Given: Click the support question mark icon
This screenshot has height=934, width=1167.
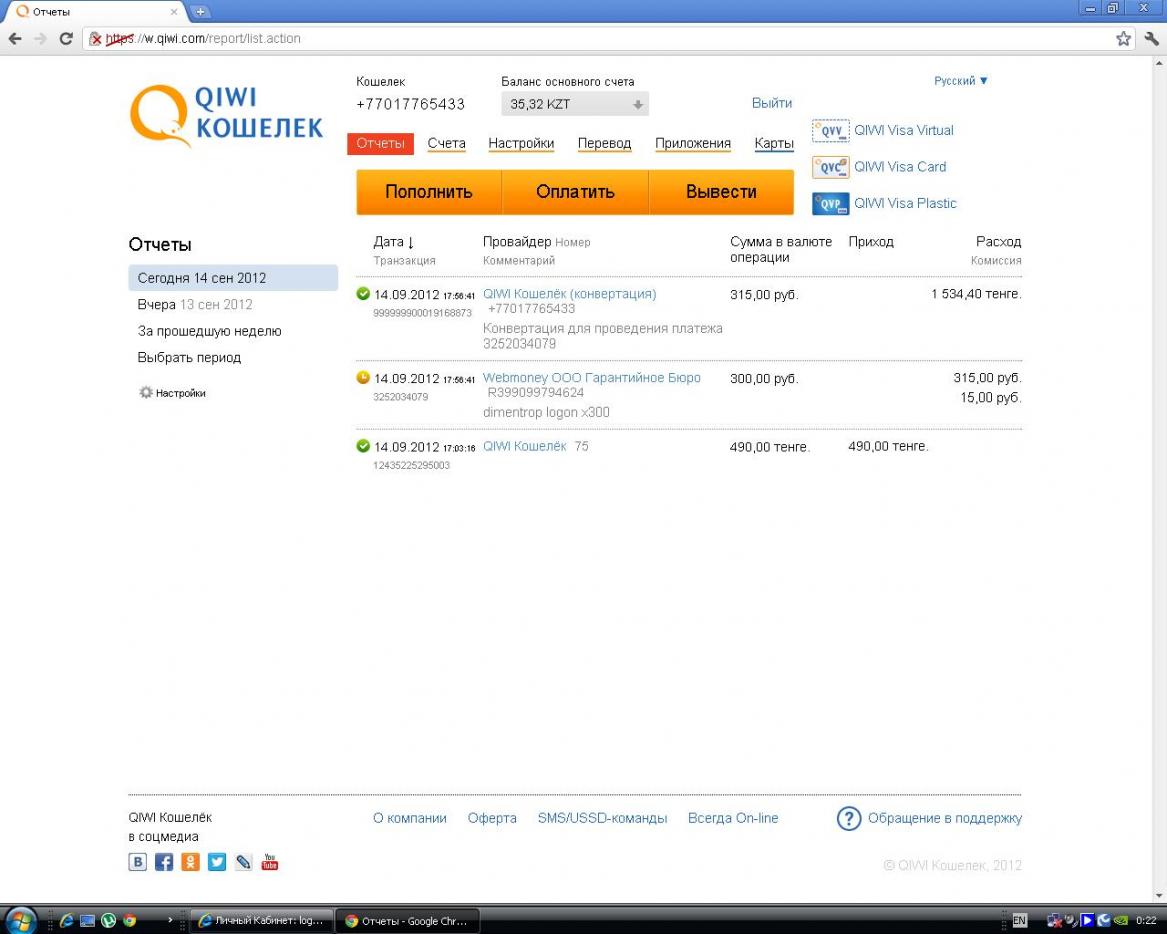Looking at the screenshot, I should pyautogui.click(x=848, y=819).
